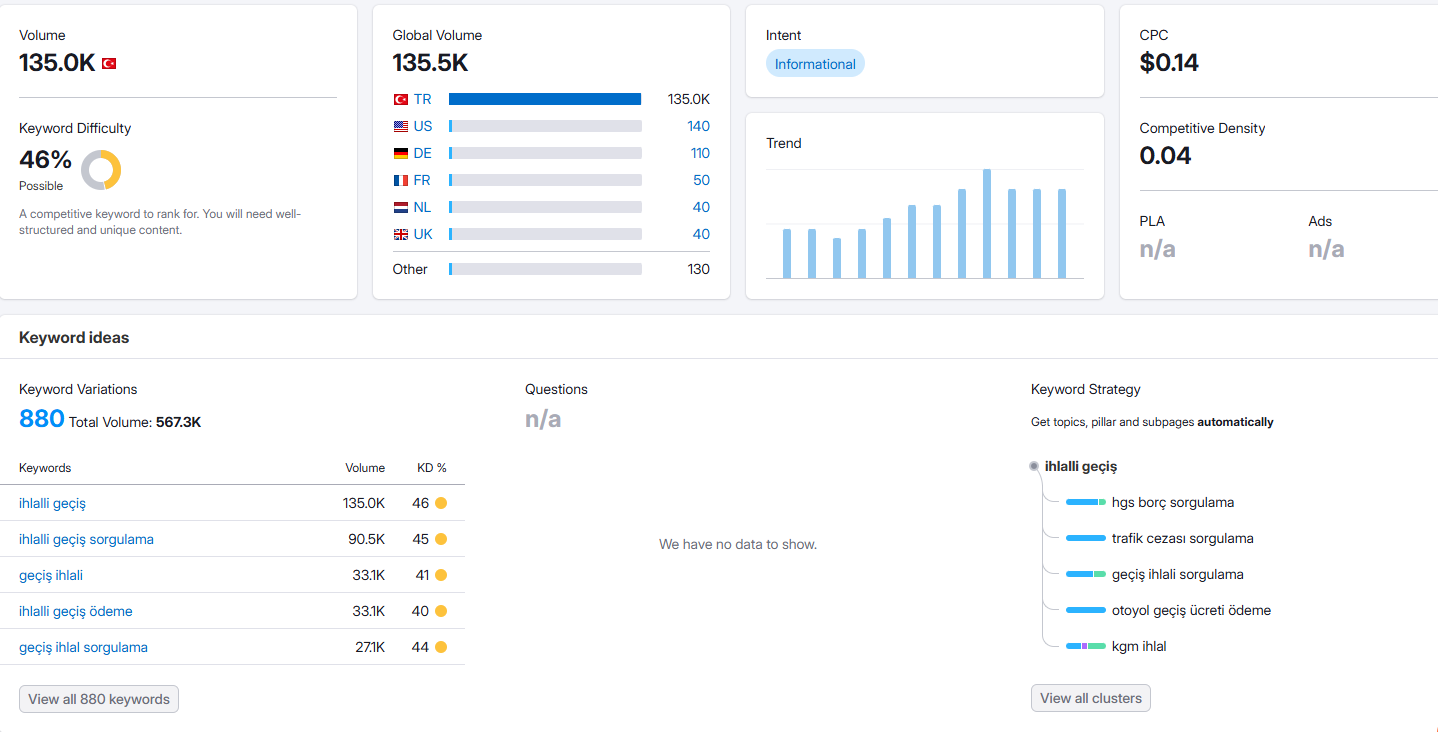Click View all clusters button

coord(1091,698)
